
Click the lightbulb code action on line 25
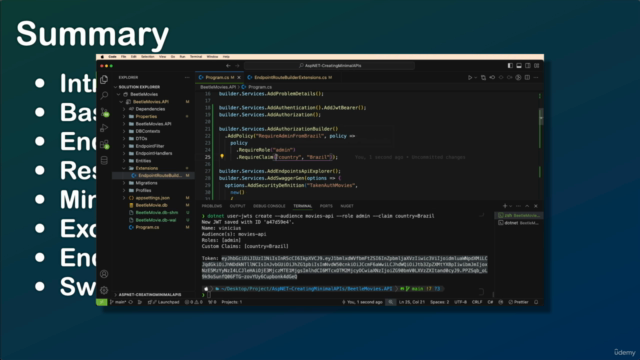coord(222,157)
